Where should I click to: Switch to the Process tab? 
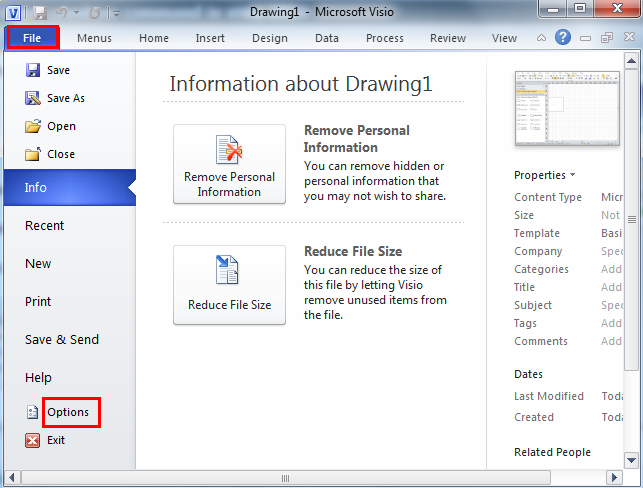(385, 38)
